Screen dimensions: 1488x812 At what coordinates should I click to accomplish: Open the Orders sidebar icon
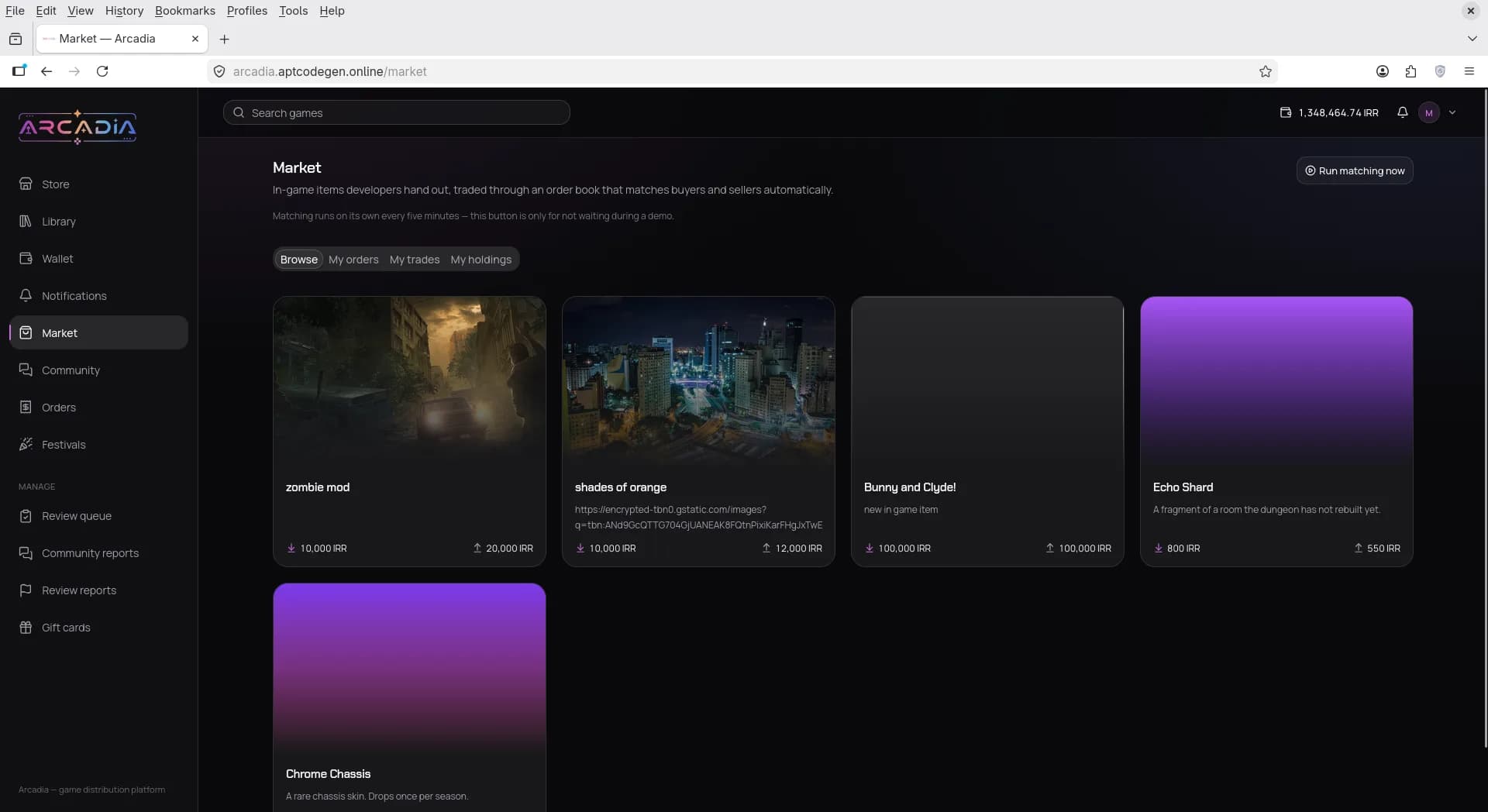click(26, 407)
